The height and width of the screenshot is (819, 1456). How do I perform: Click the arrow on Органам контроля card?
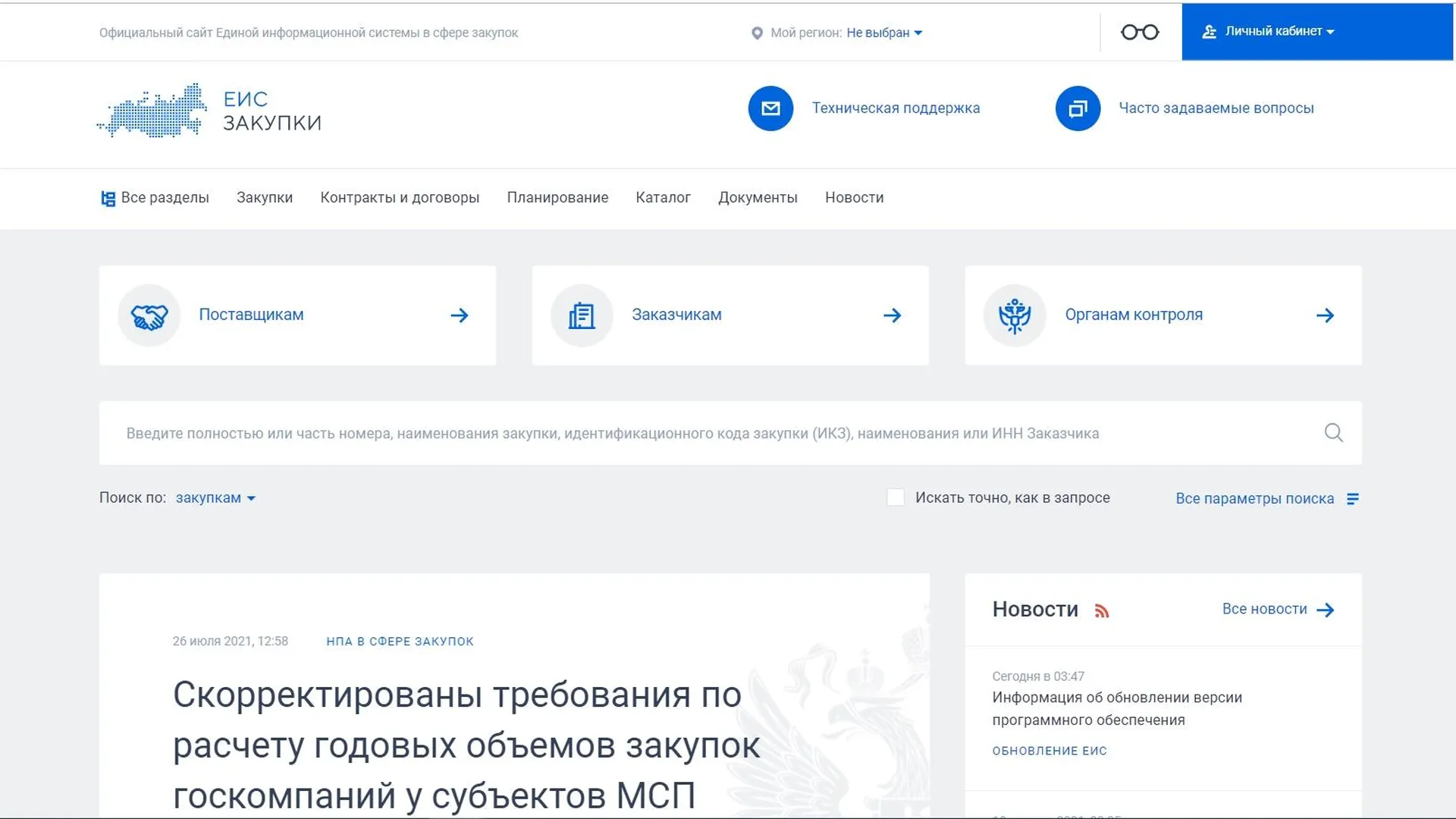1326,315
